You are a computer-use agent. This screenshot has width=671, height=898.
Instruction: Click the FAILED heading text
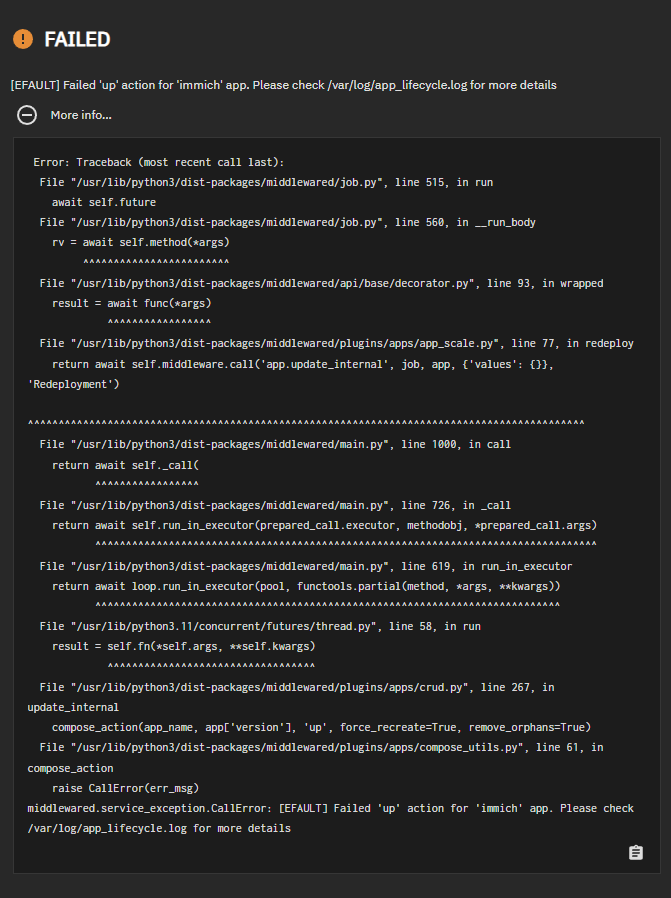(x=77, y=39)
